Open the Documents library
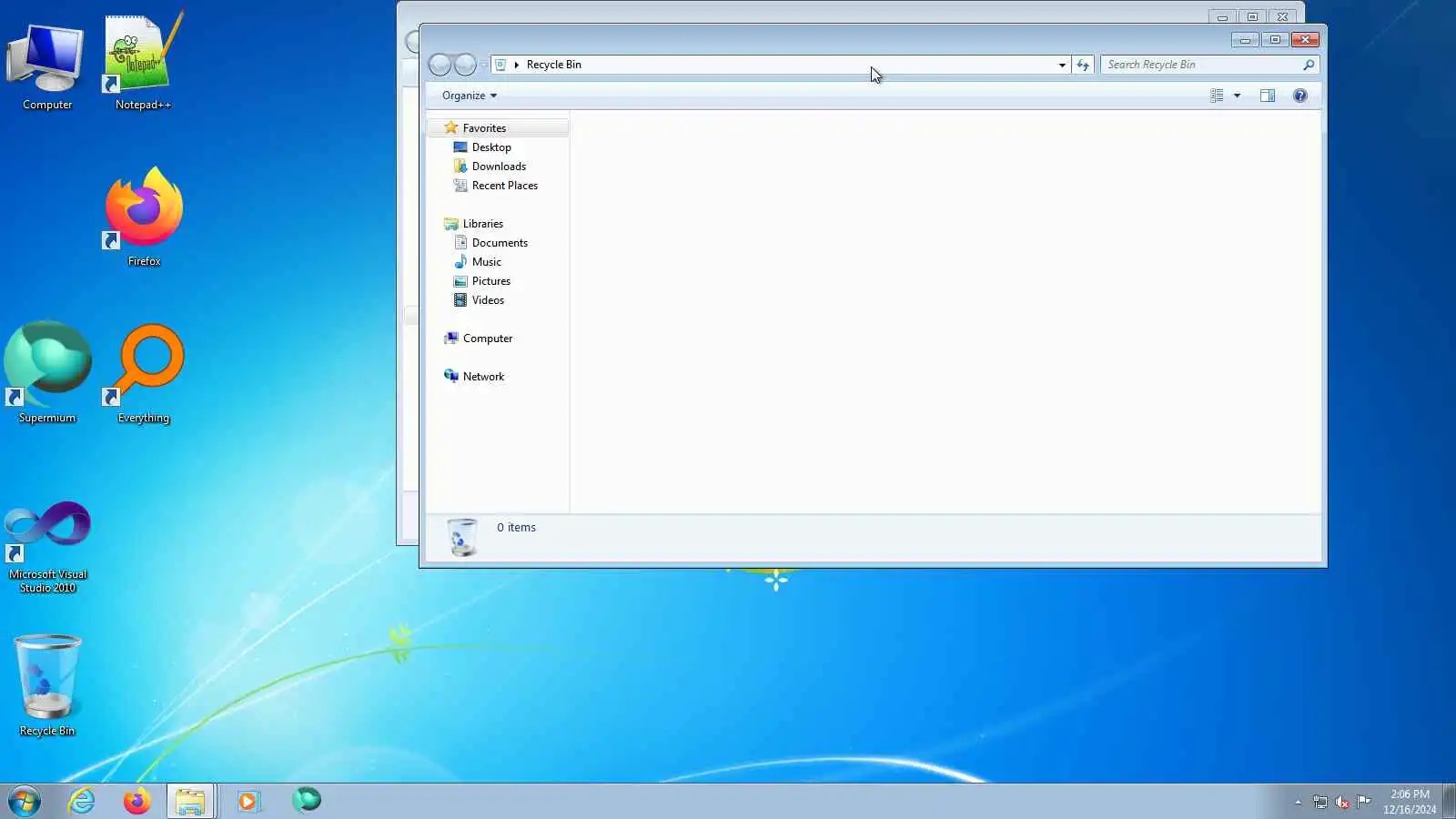1456x819 pixels. (x=500, y=243)
